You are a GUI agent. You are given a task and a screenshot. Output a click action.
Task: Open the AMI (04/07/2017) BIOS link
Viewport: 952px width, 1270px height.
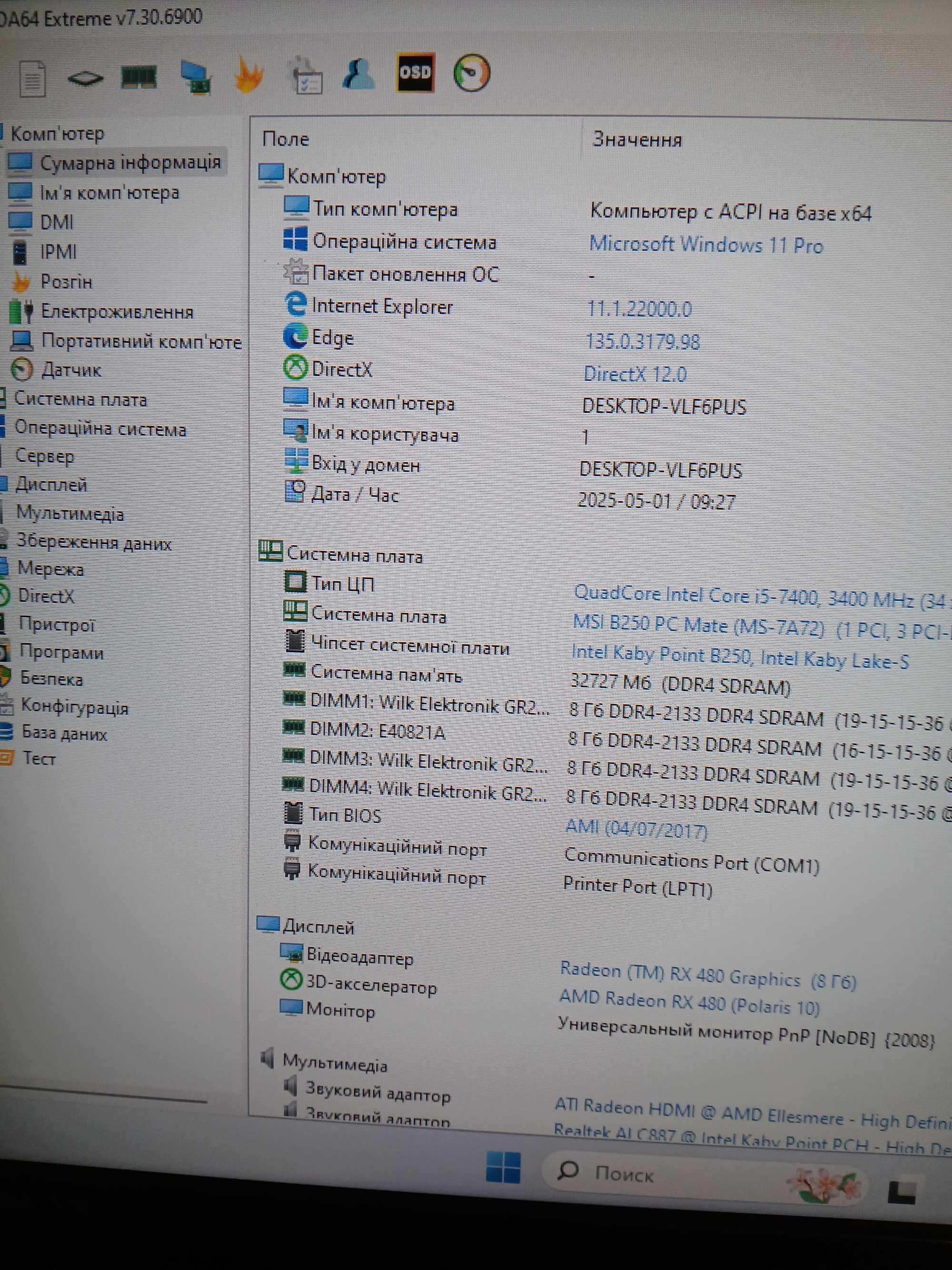pyautogui.click(x=636, y=829)
